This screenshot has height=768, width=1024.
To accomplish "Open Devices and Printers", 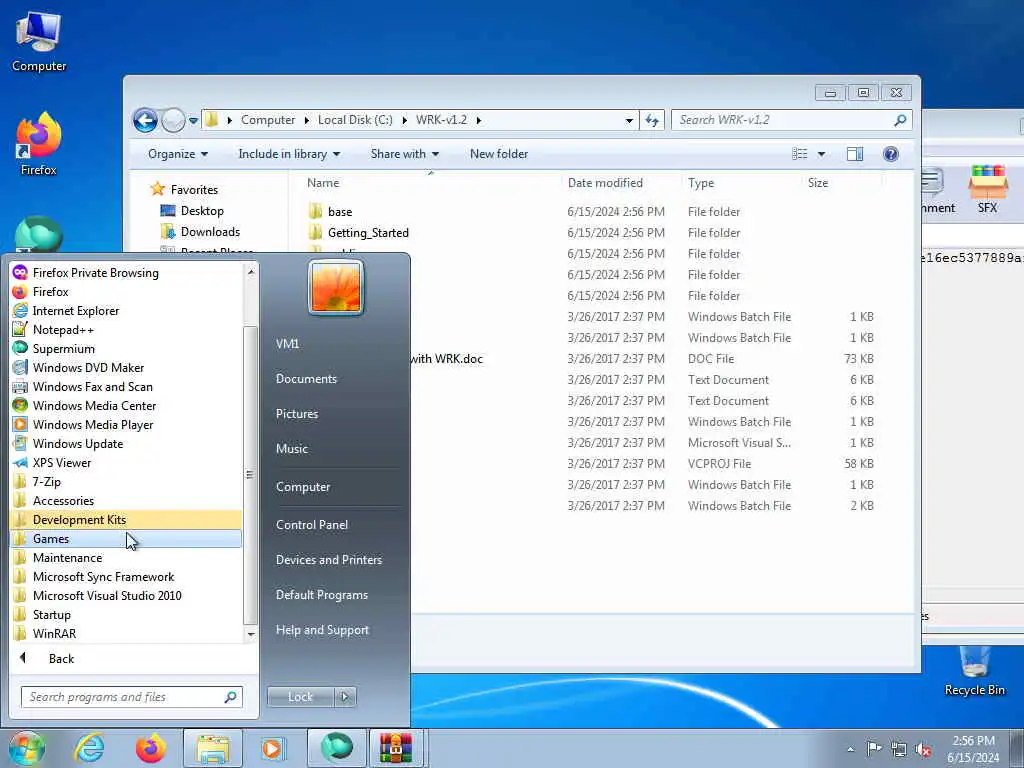I will [x=328, y=560].
